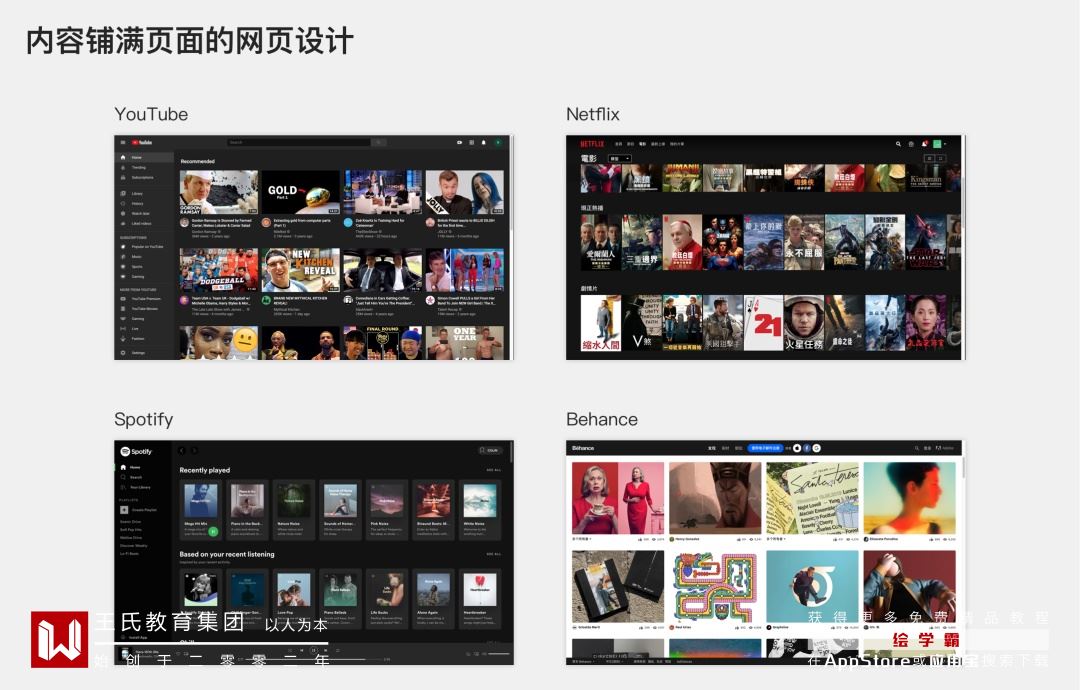
Task: Click the Behance logo
Action: point(583,448)
